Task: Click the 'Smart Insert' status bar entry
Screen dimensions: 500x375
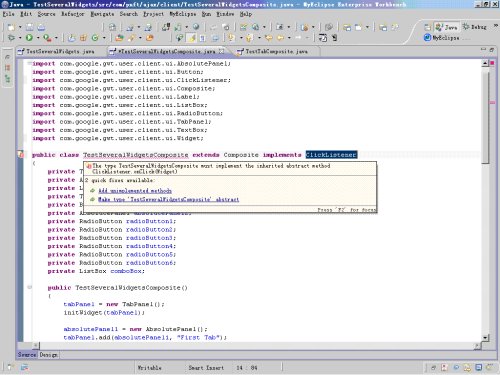Action: click(206, 368)
